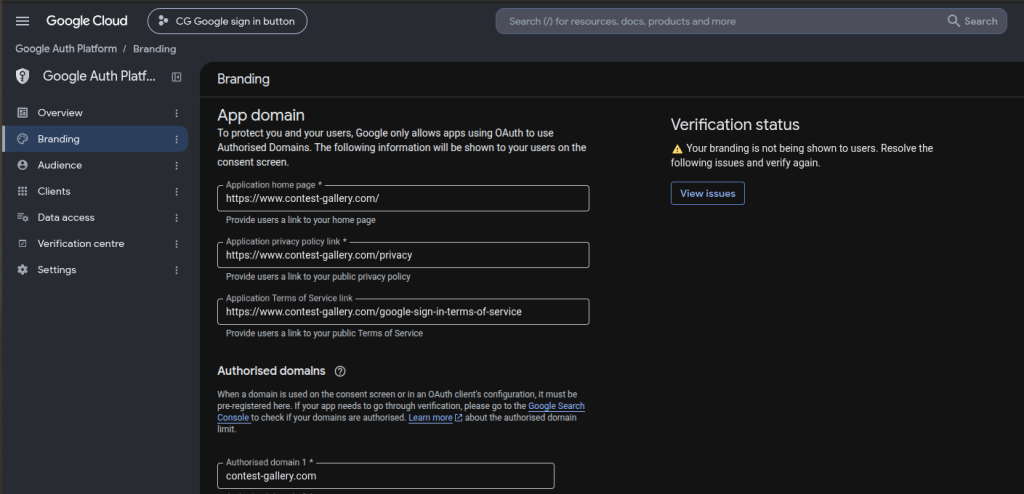Edit the Application Terms of Service link field
Screen dimensions: 1024x494
pos(403,312)
